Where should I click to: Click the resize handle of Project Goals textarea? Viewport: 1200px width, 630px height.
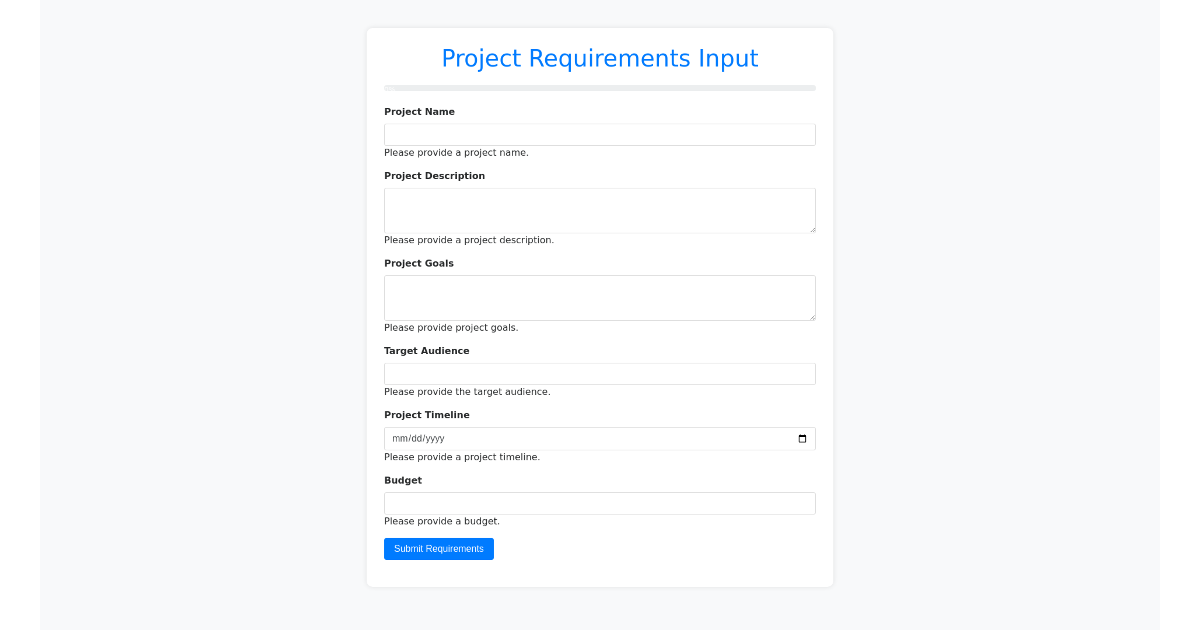[x=812, y=317]
